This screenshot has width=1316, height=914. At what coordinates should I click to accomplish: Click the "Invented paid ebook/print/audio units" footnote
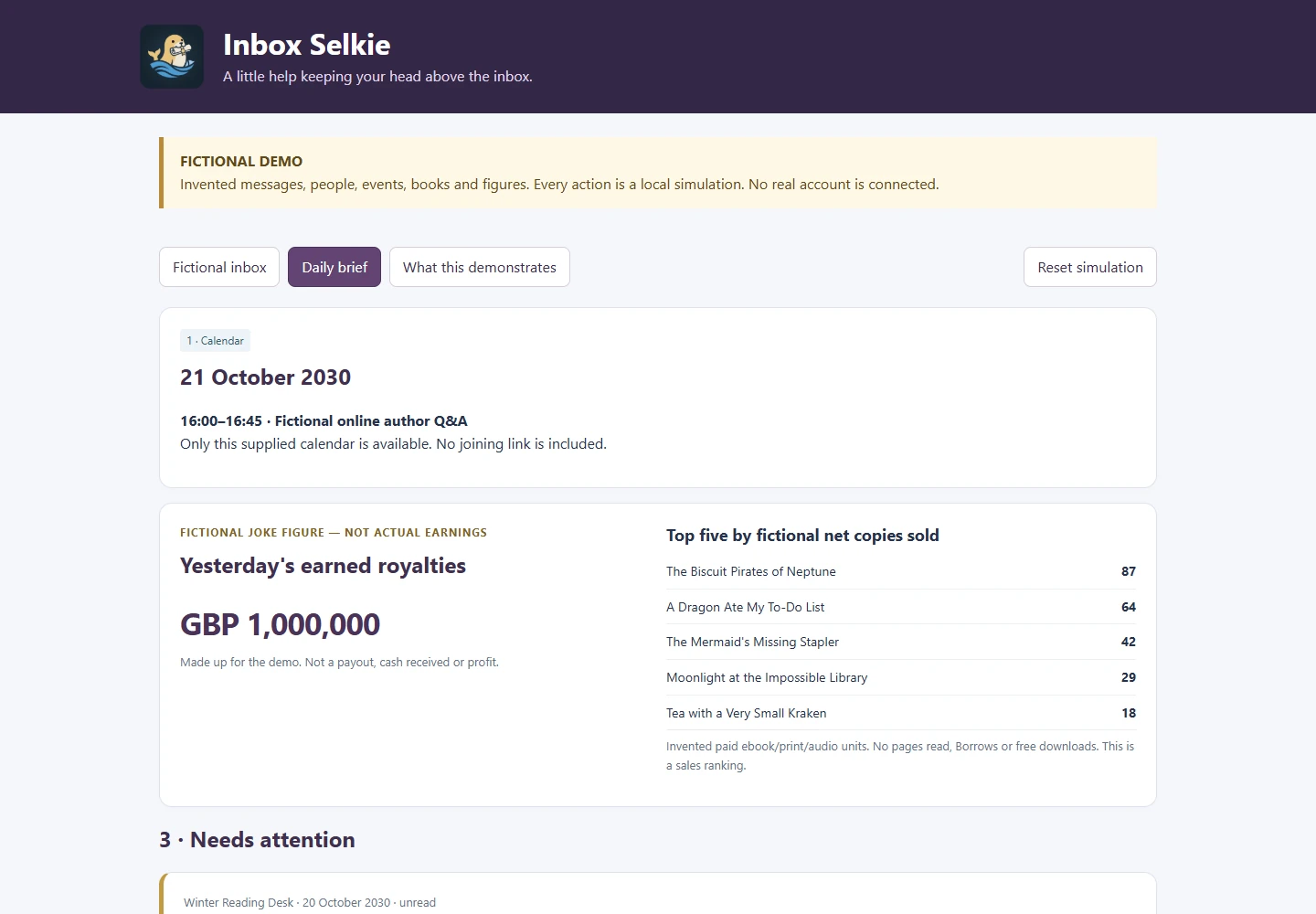coord(900,756)
